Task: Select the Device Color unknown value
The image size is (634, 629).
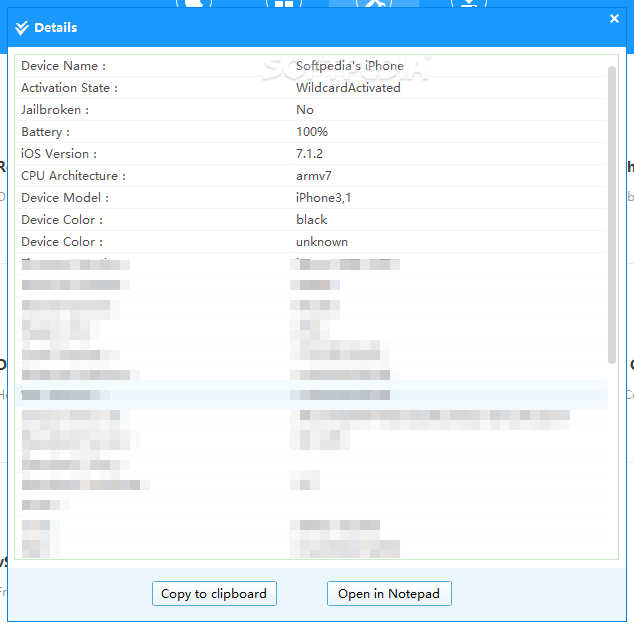Action: pos(322,242)
